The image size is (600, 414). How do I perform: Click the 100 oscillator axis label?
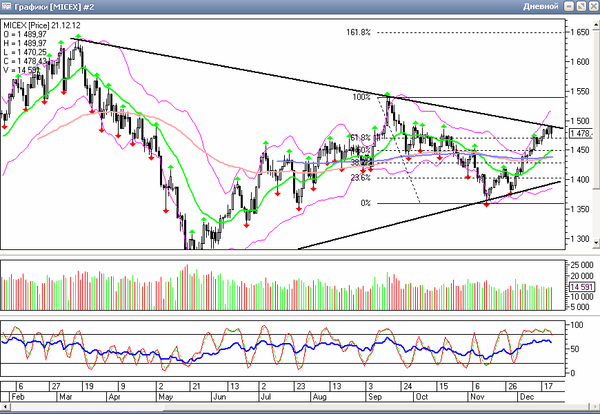pyautogui.click(x=577, y=325)
